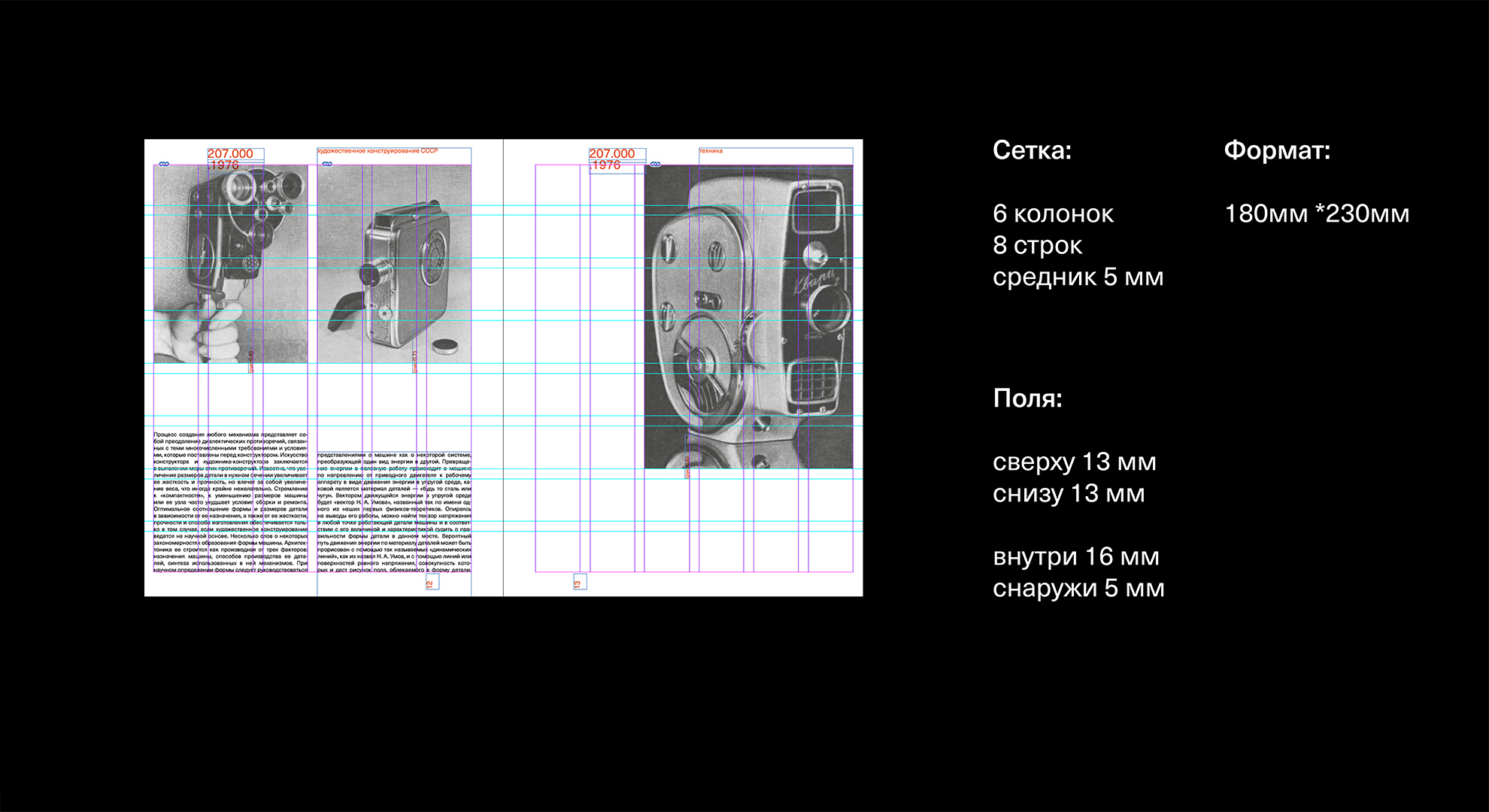This screenshot has width=1489, height=812.
Task: Click second text column starting 'представлениями о машине'
Action: (x=394, y=511)
